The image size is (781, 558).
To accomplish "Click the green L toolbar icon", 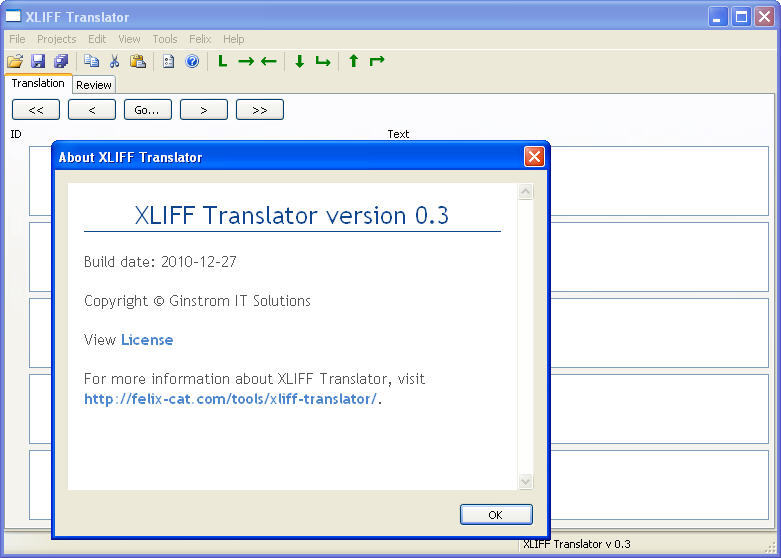I will pyautogui.click(x=223, y=61).
